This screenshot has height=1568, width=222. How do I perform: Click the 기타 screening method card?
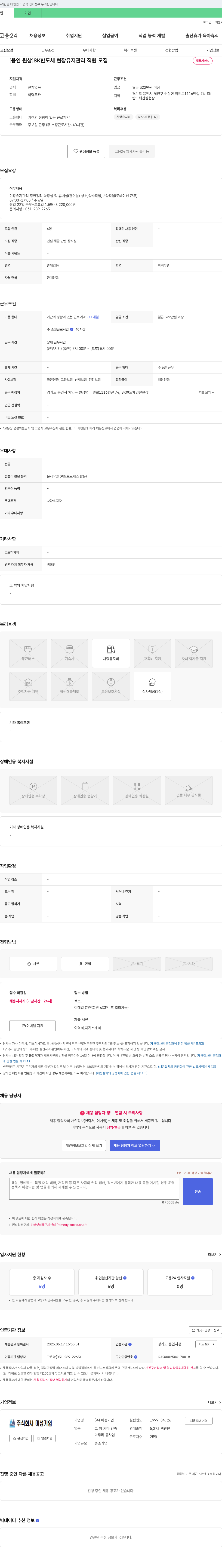188,964
